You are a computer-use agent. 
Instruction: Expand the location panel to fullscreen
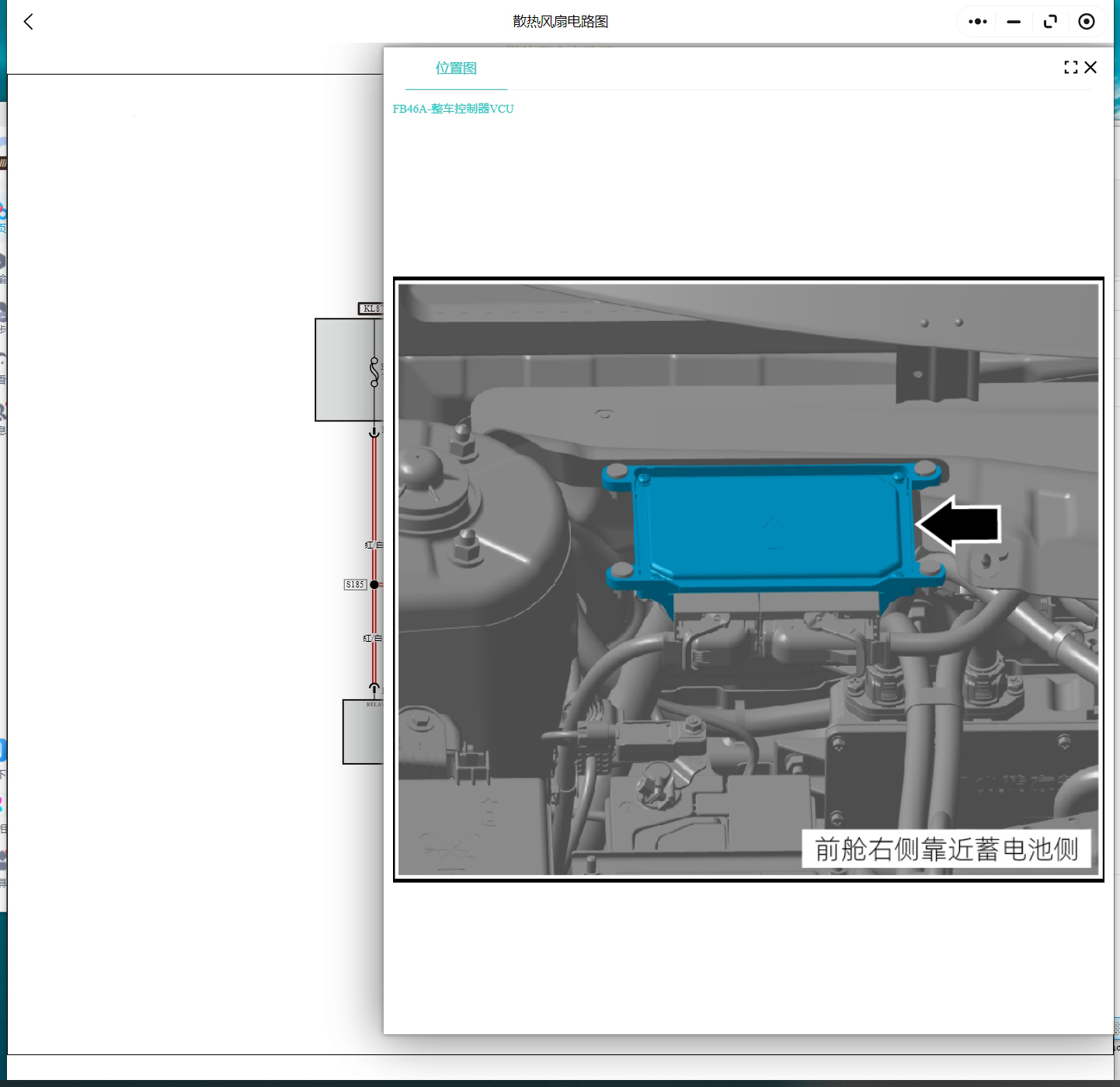pyautogui.click(x=1070, y=68)
